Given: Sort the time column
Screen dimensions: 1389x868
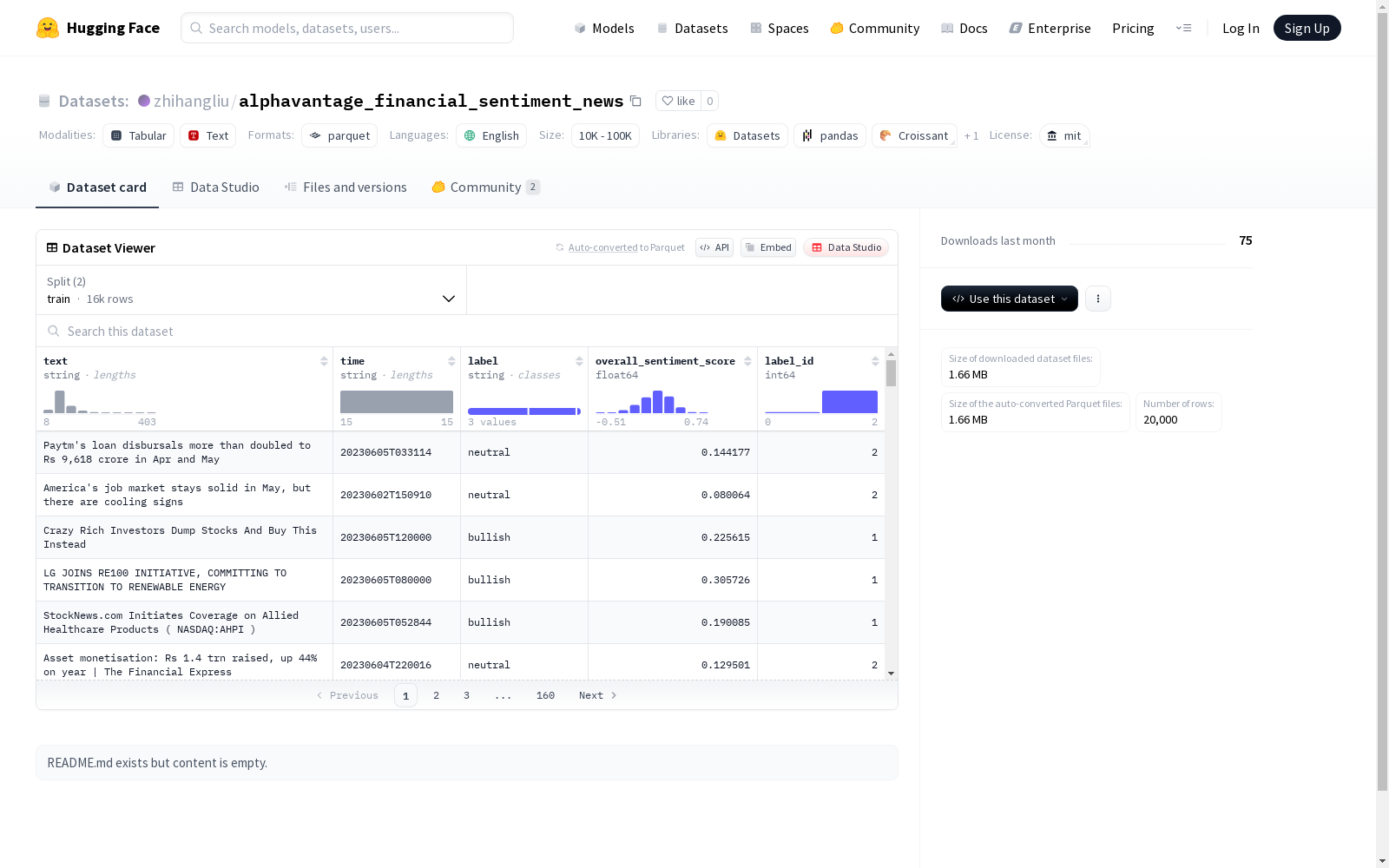Looking at the screenshot, I should [451, 361].
